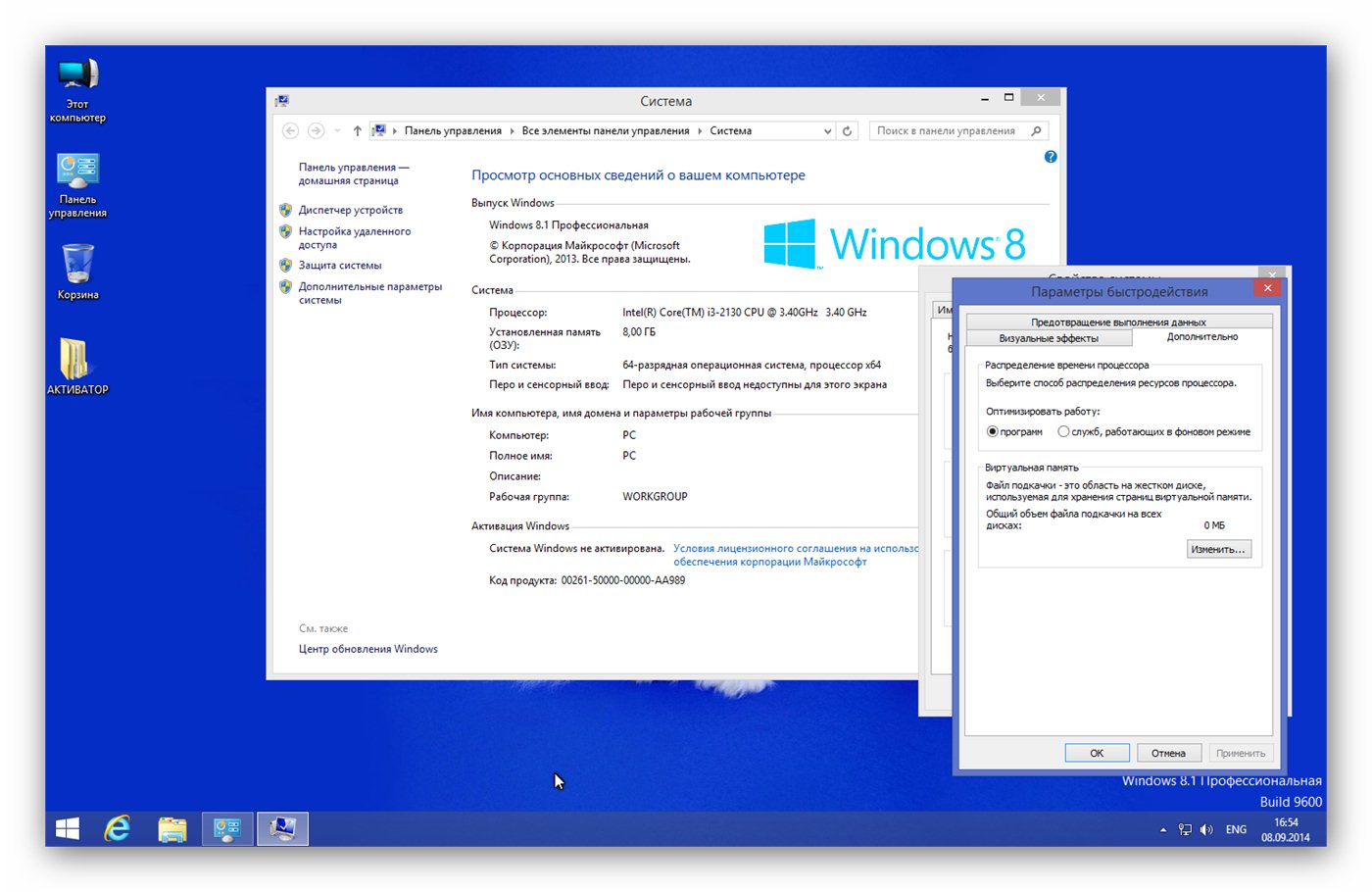Screen dimensions: 1372x892
Task: Click Панель управления breadcrumb
Action: tap(453, 130)
